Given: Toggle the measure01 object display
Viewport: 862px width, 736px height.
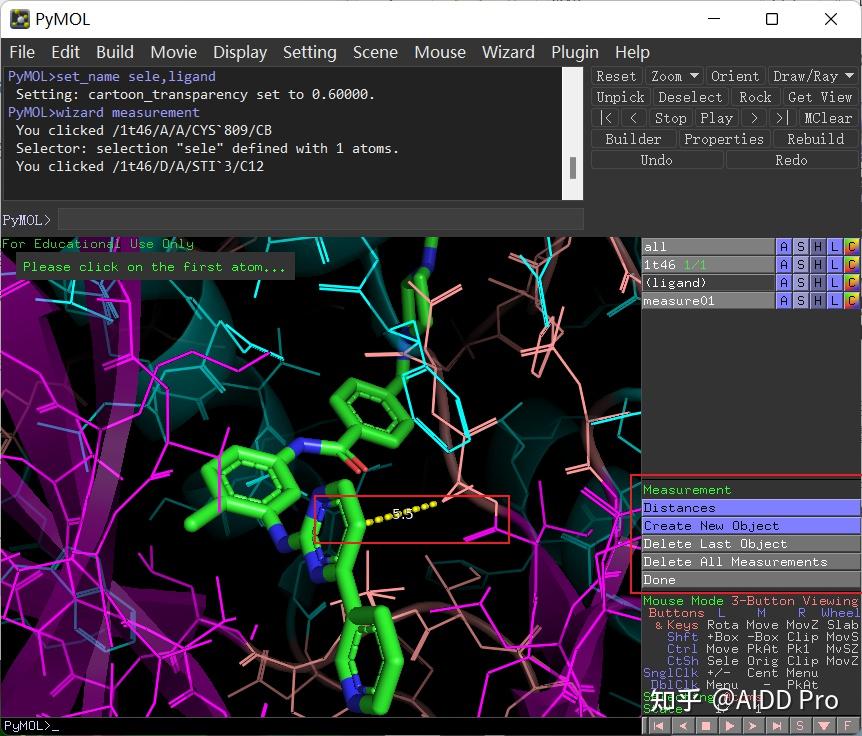Looking at the screenshot, I should click(707, 301).
